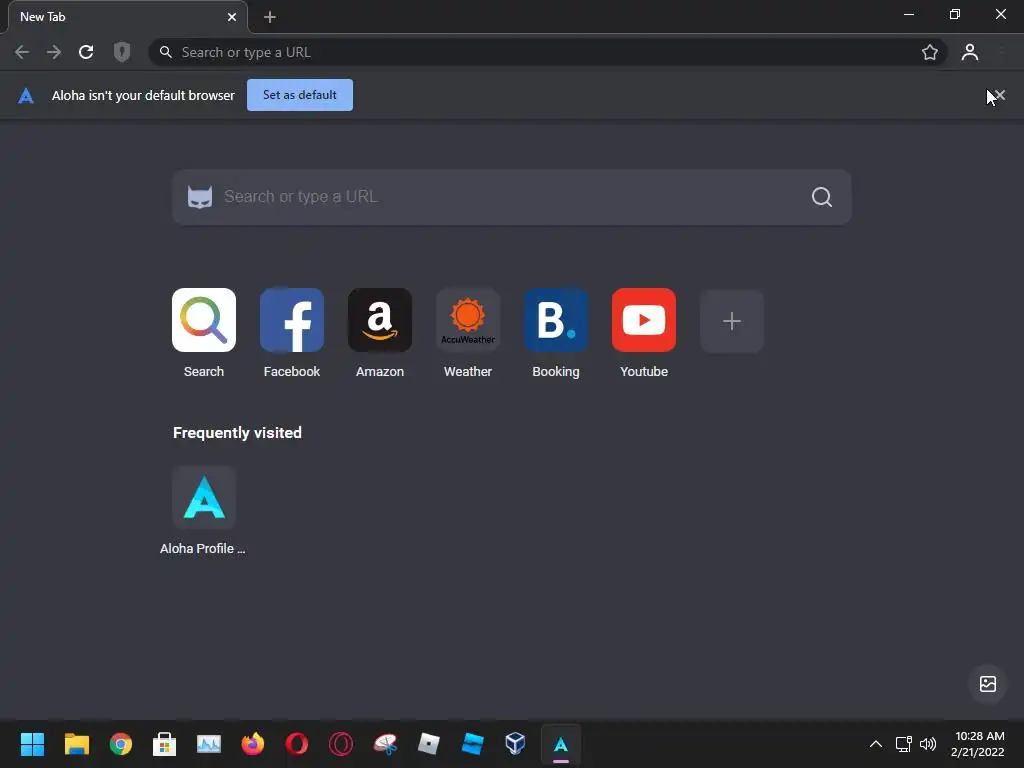Image resolution: width=1024 pixels, height=768 pixels.
Task: Open the Facebook speed dial tile
Action: (292, 320)
